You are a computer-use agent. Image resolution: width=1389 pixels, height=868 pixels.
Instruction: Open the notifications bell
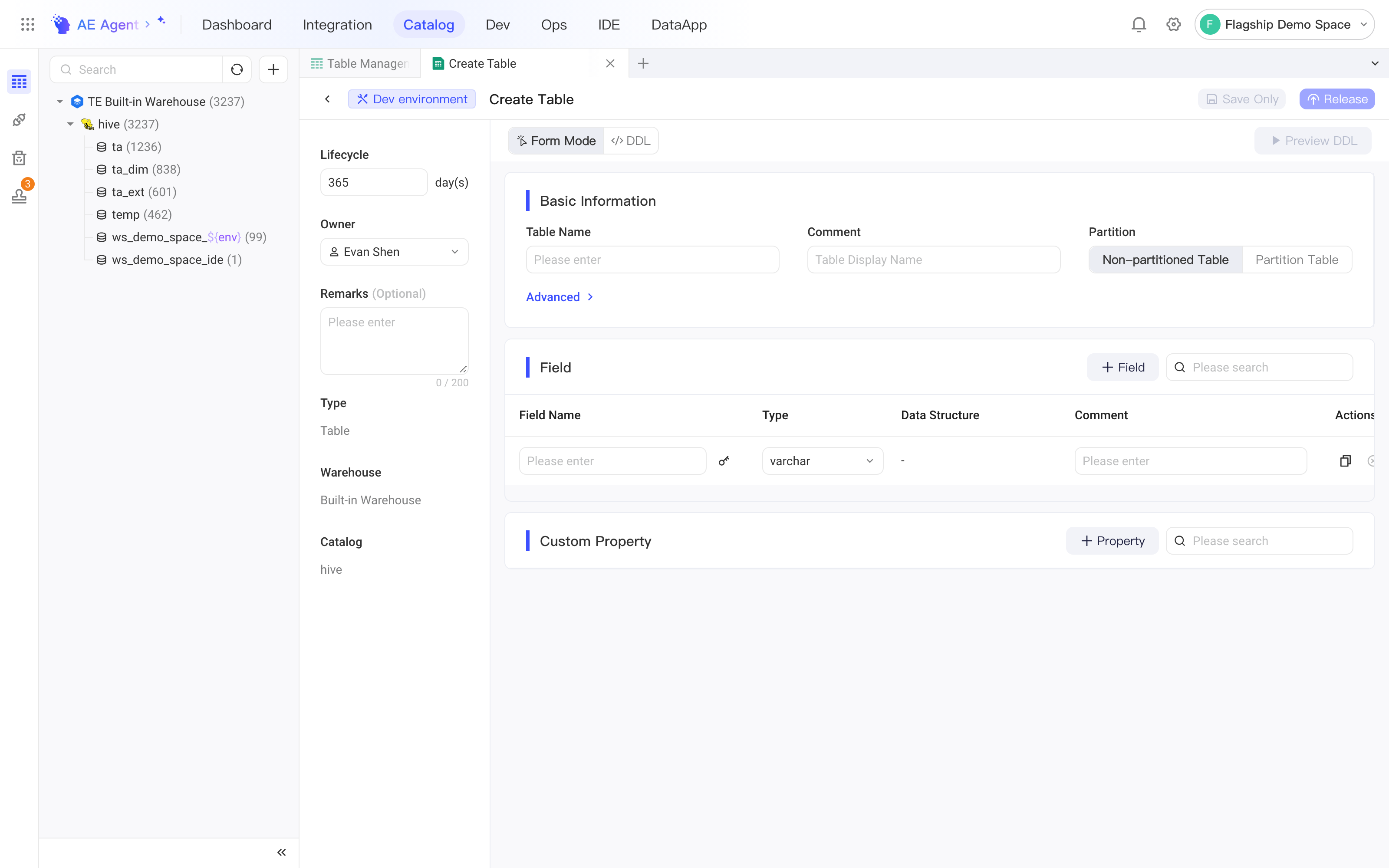1139,24
